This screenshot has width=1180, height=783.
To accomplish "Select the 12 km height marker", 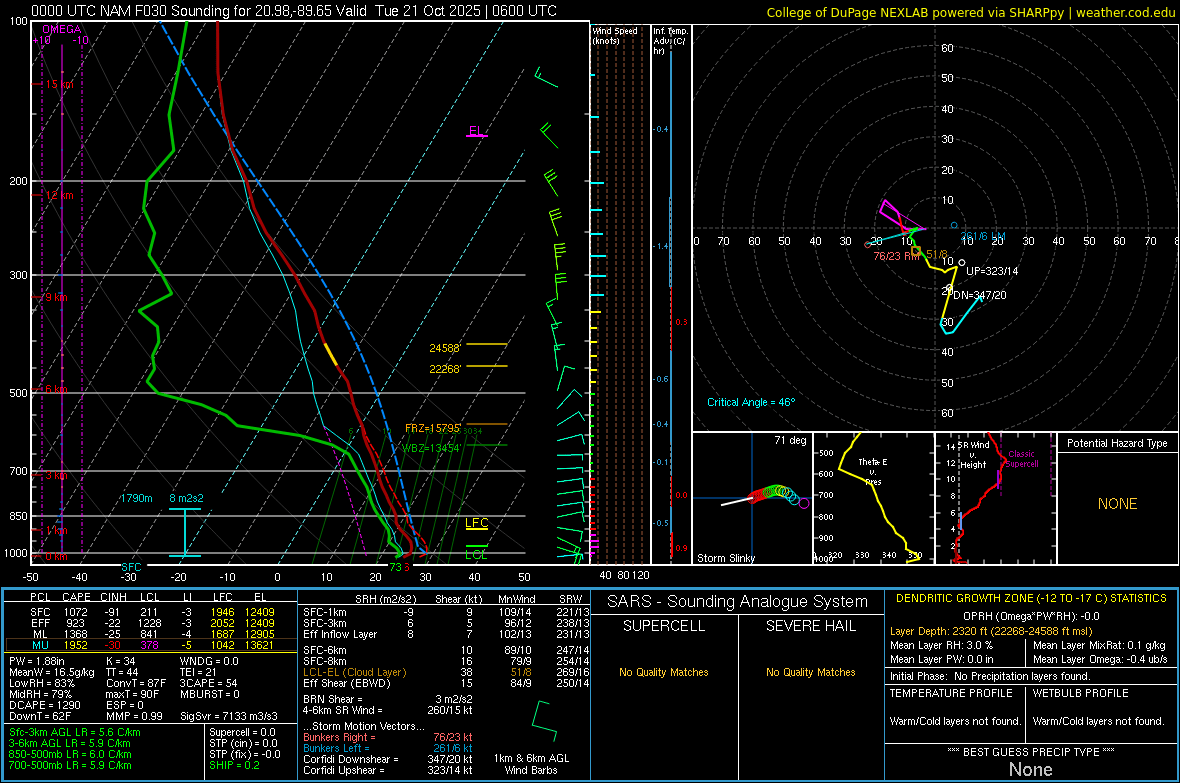I will pyautogui.click(x=59, y=195).
